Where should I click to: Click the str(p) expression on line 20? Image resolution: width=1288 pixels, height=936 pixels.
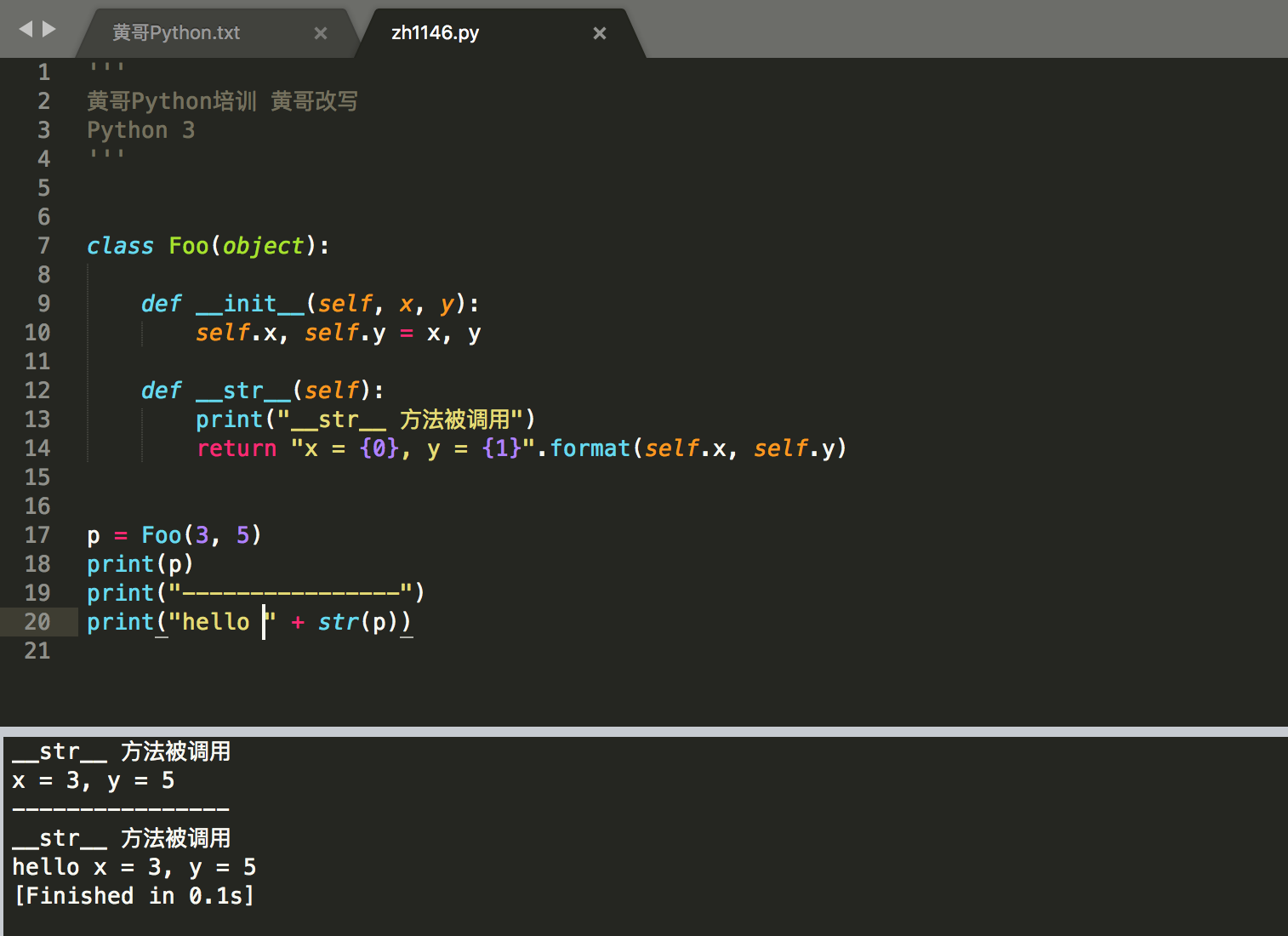pyautogui.click(x=357, y=621)
